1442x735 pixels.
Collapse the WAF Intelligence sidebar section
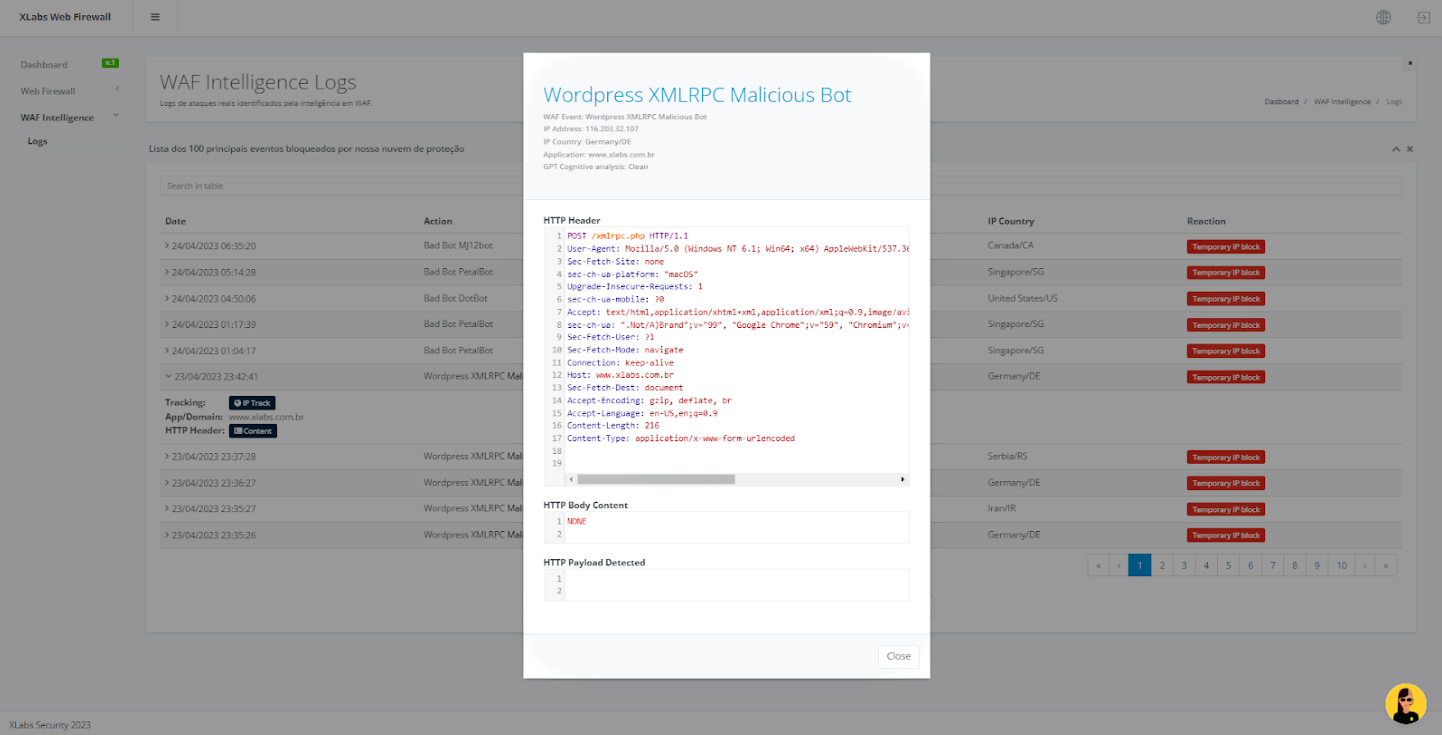click(116, 114)
